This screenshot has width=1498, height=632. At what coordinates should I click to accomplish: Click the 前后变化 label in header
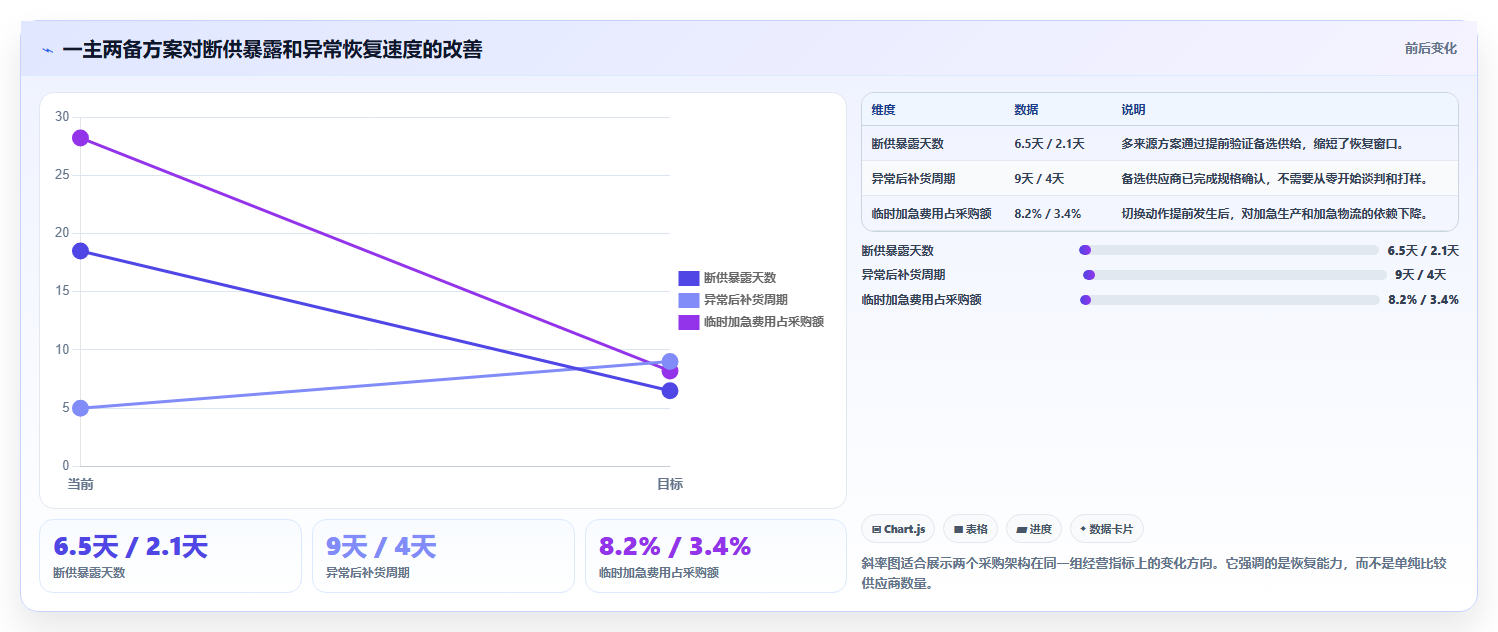tap(1431, 48)
